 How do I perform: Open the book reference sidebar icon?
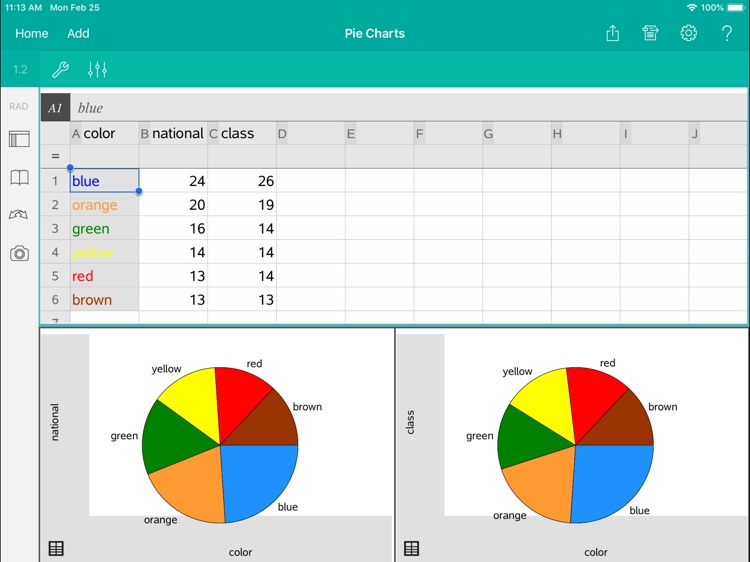[x=19, y=177]
